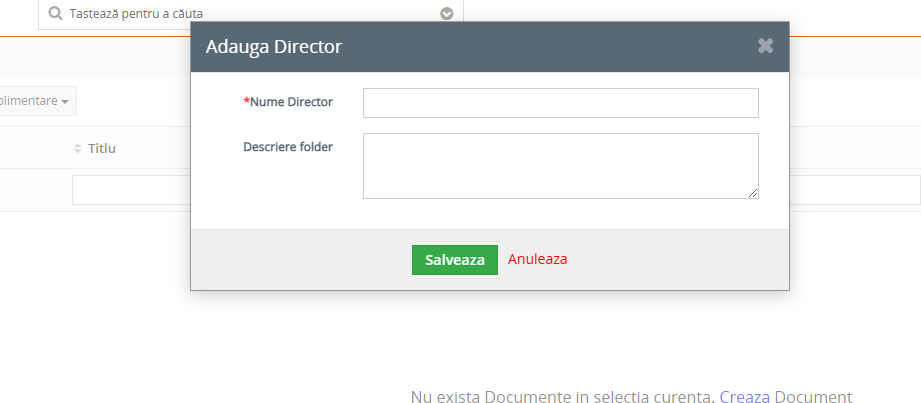This screenshot has height=403, width=921.
Task: Click the search magnifier icon
Action: click(x=55, y=13)
